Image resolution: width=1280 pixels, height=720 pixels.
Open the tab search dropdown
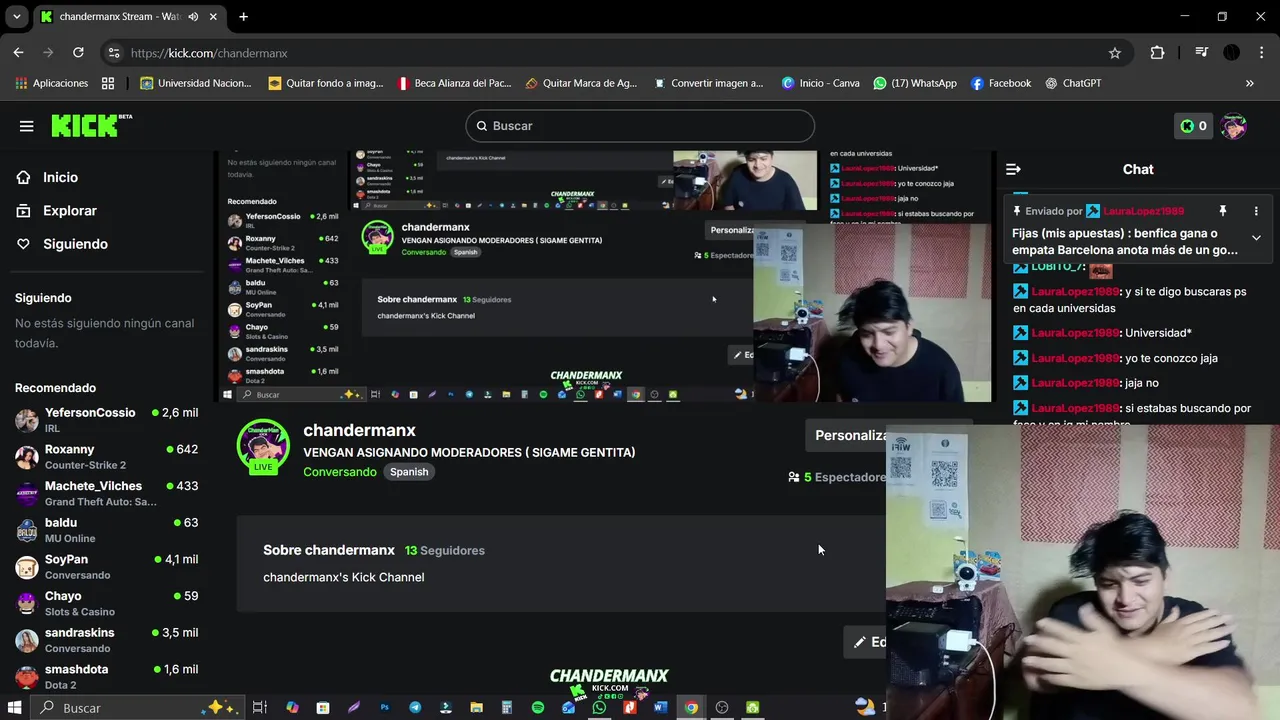coord(16,17)
